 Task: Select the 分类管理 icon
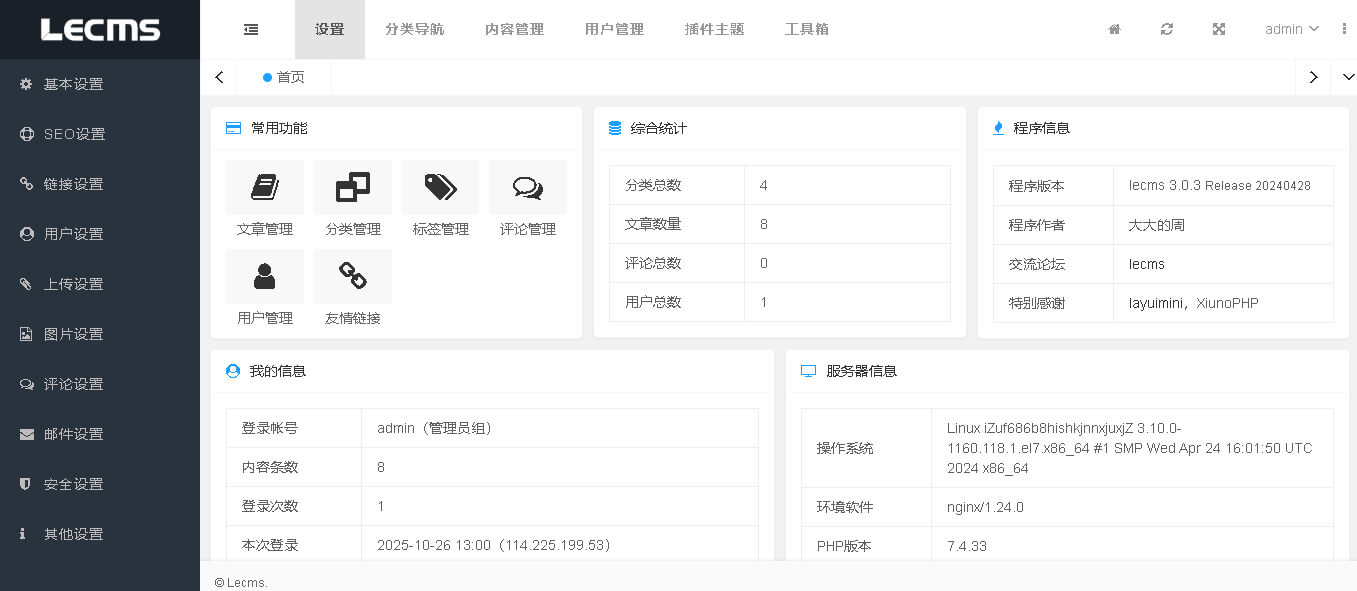tap(352, 187)
